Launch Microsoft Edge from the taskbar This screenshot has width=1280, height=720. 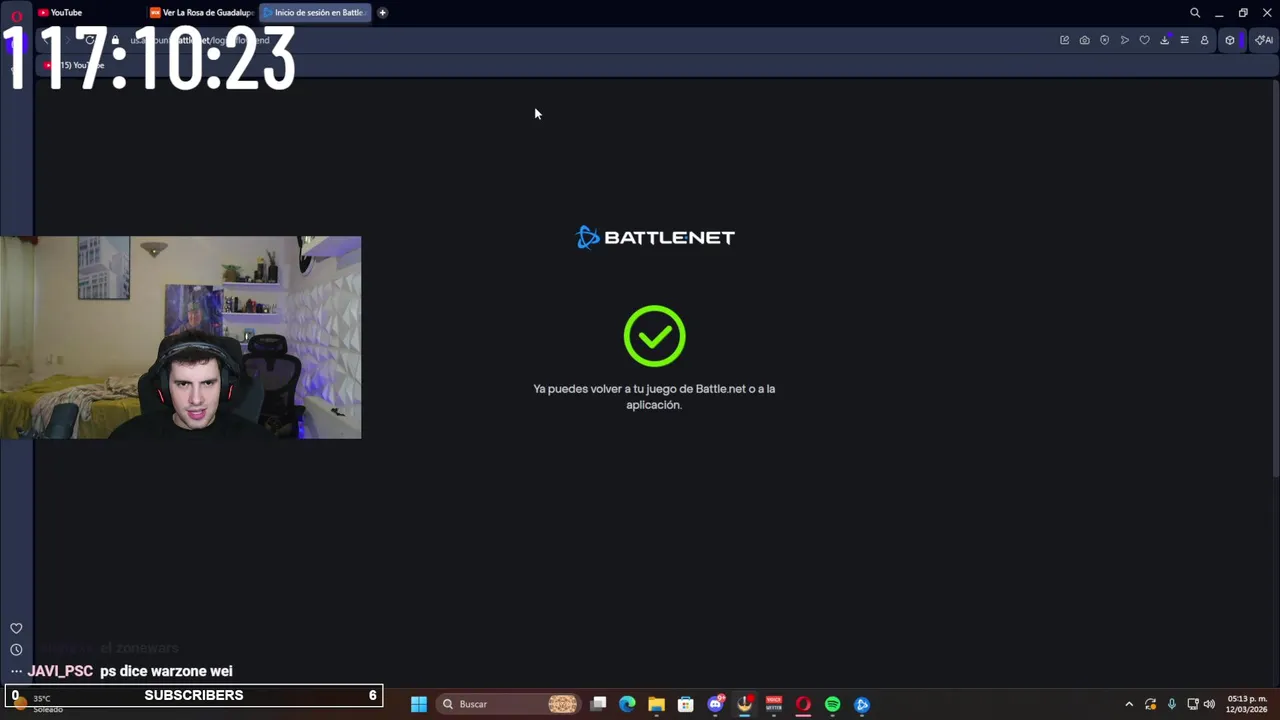(x=627, y=704)
